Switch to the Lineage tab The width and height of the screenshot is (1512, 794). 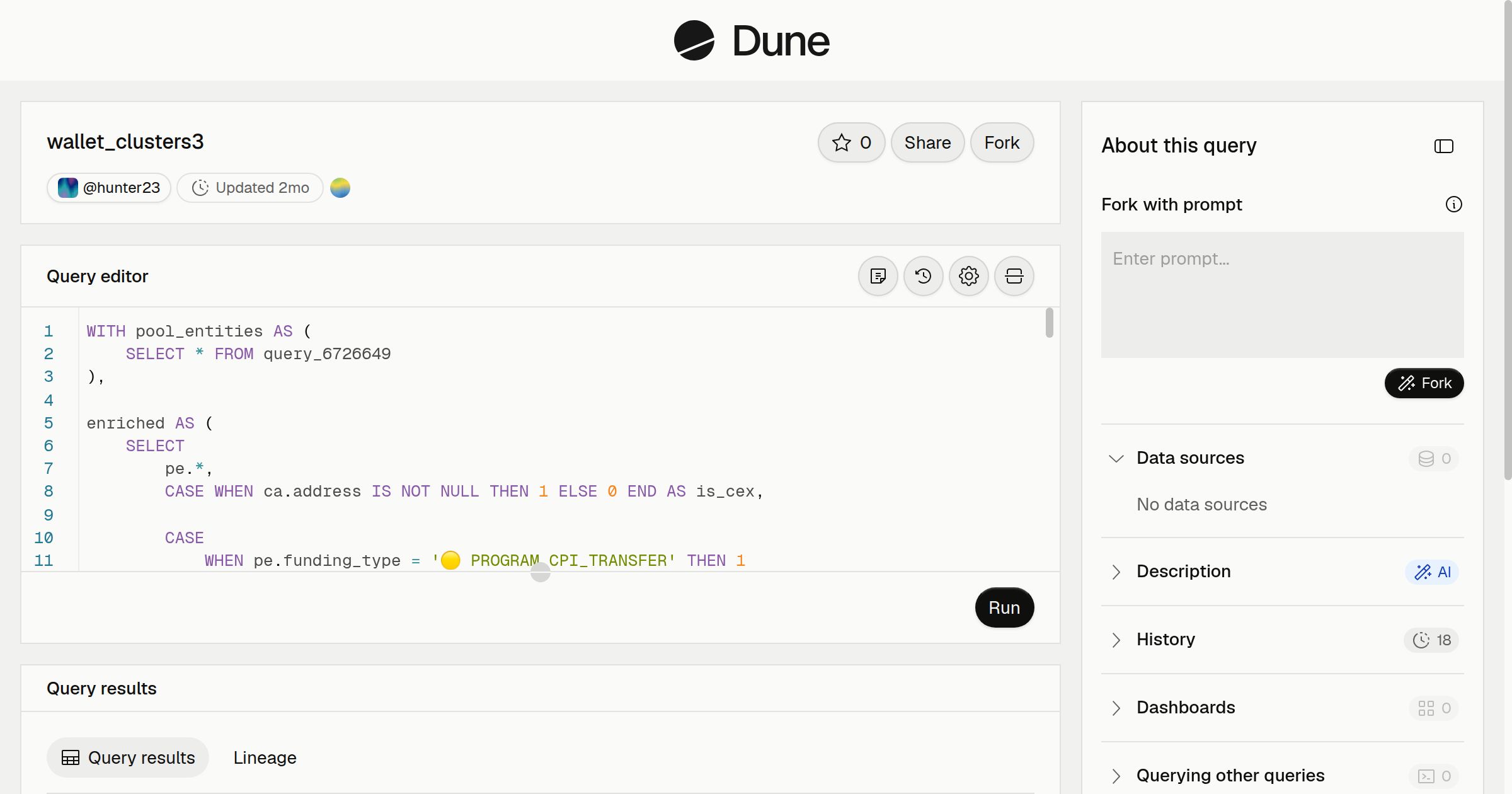[265, 757]
